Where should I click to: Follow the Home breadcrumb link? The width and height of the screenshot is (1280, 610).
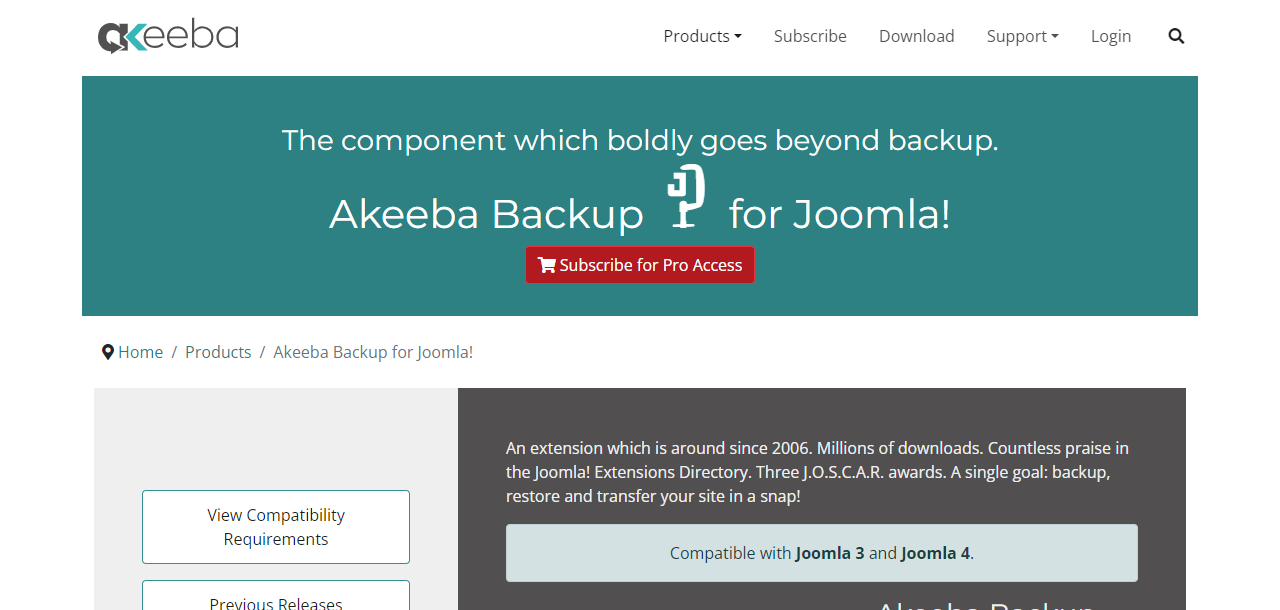140,351
